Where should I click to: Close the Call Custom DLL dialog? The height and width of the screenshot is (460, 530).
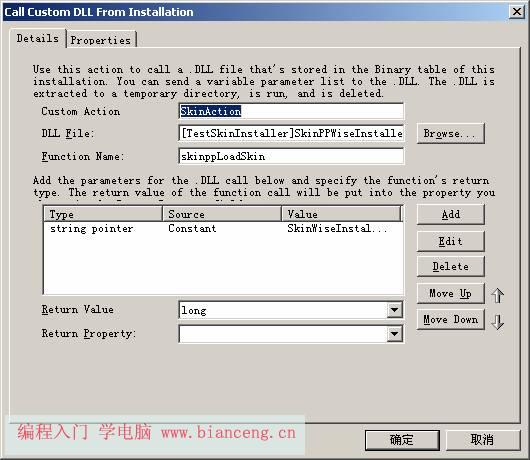pos(516,12)
